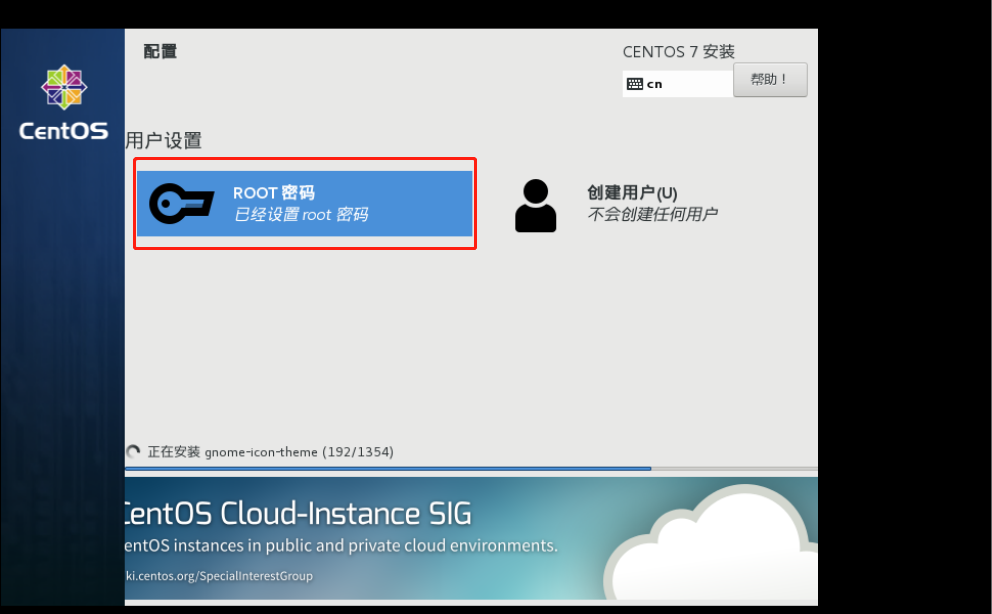Click the installation progress bar

click(471, 469)
